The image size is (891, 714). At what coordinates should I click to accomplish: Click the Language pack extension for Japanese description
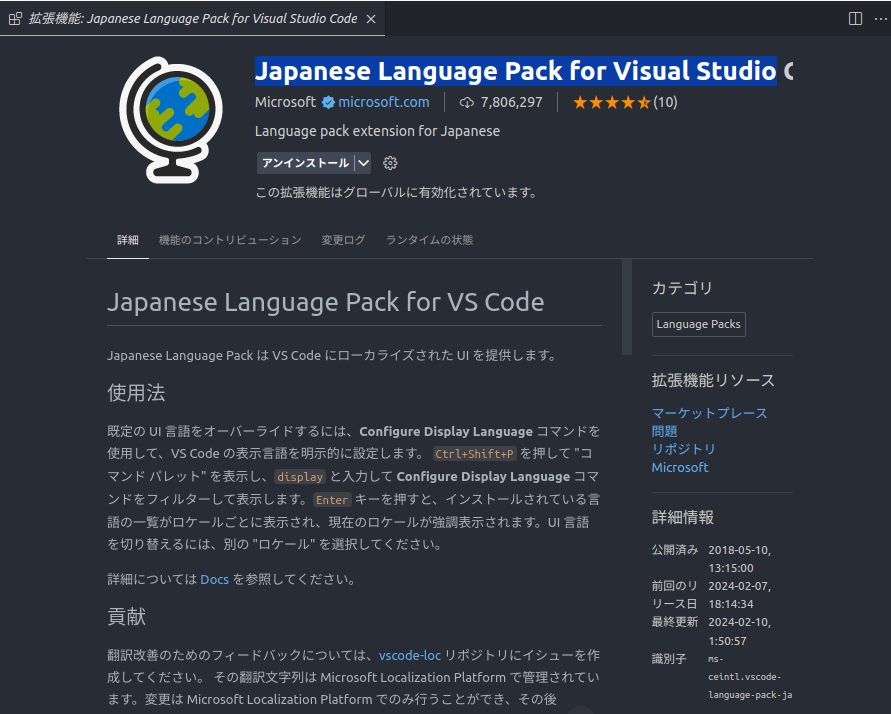point(377,131)
